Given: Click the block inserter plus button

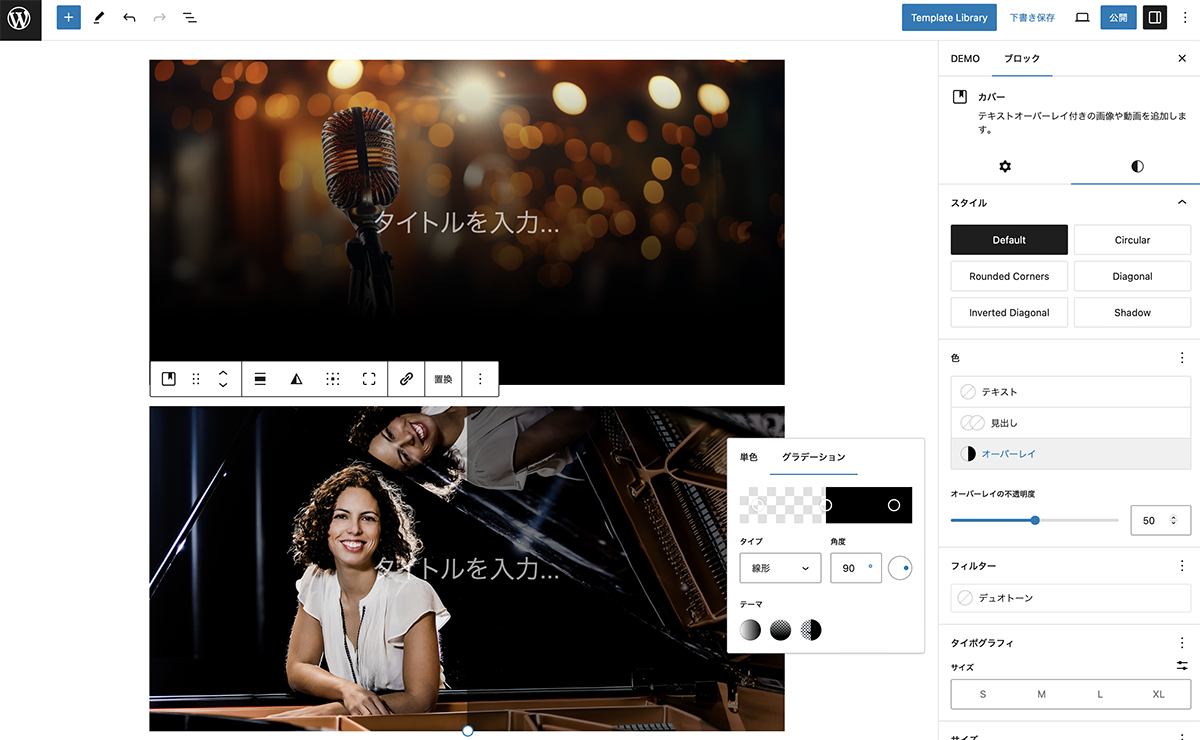Looking at the screenshot, I should pos(68,18).
